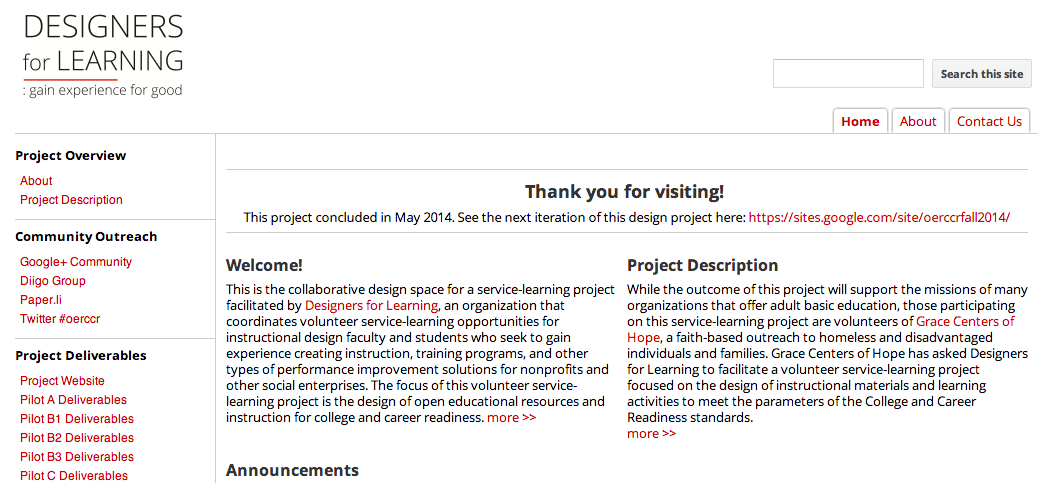Go to the Project Website link

pyautogui.click(x=62, y=381)
